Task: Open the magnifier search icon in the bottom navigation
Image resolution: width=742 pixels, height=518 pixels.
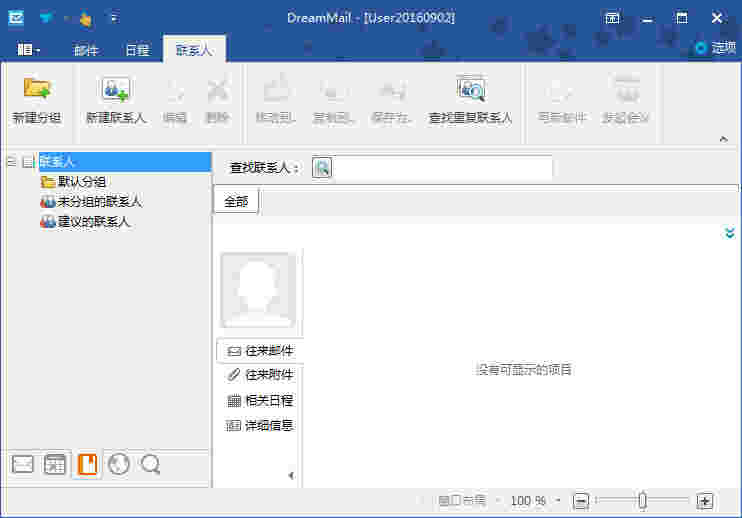Action: pos(150,464)
